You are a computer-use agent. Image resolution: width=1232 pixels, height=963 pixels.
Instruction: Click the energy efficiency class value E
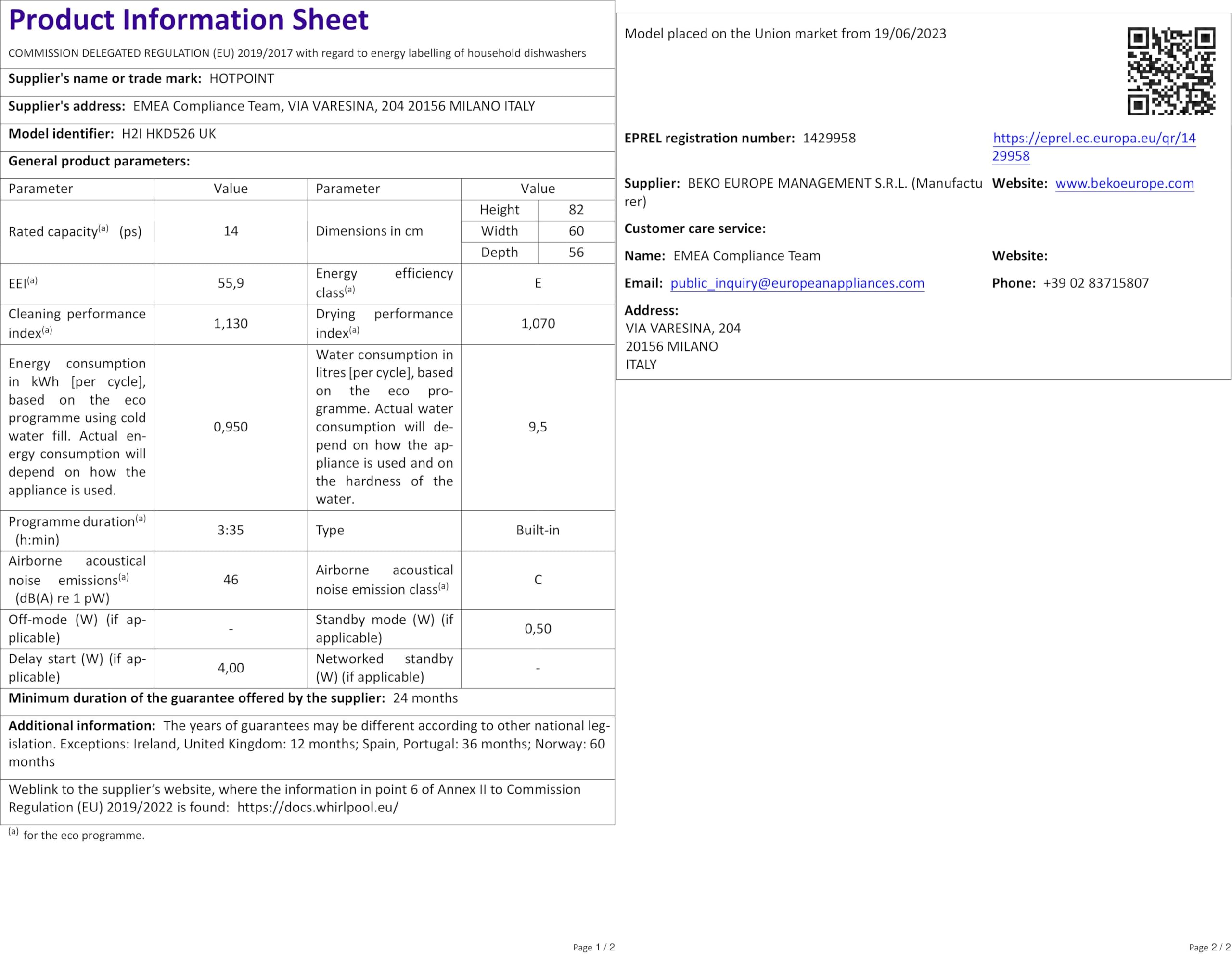[538, 283]
